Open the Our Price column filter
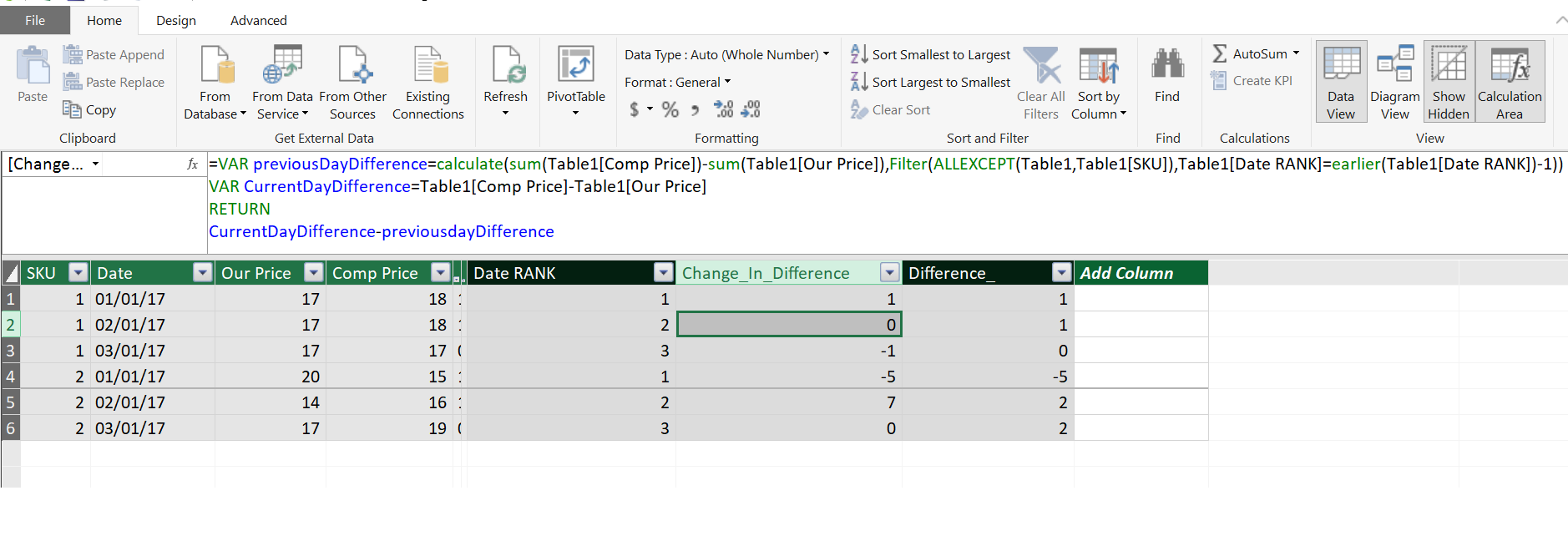1568x541 pixels. (x=314, y=272)
